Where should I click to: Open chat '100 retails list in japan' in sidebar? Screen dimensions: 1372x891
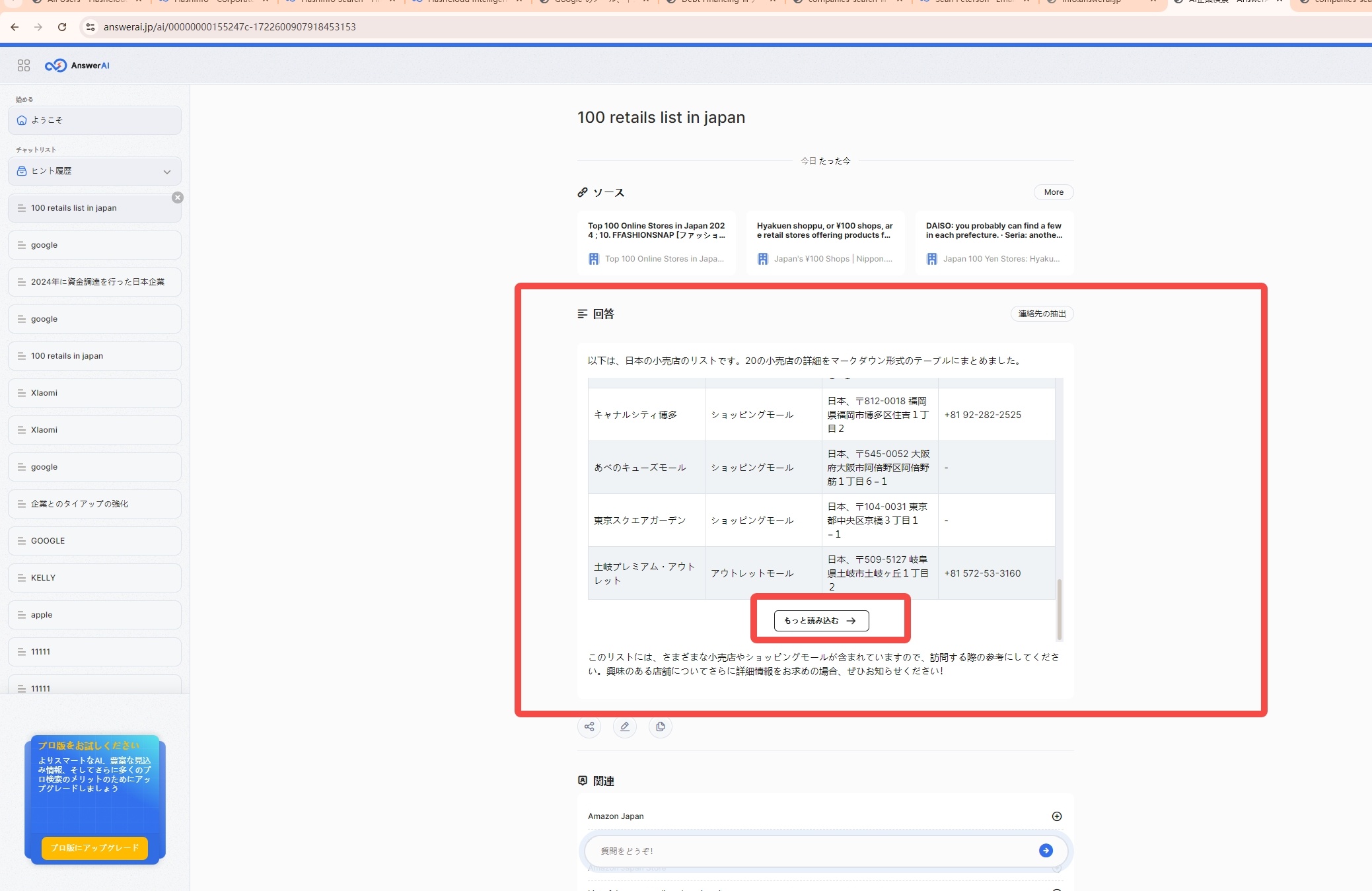click(95, 208)
